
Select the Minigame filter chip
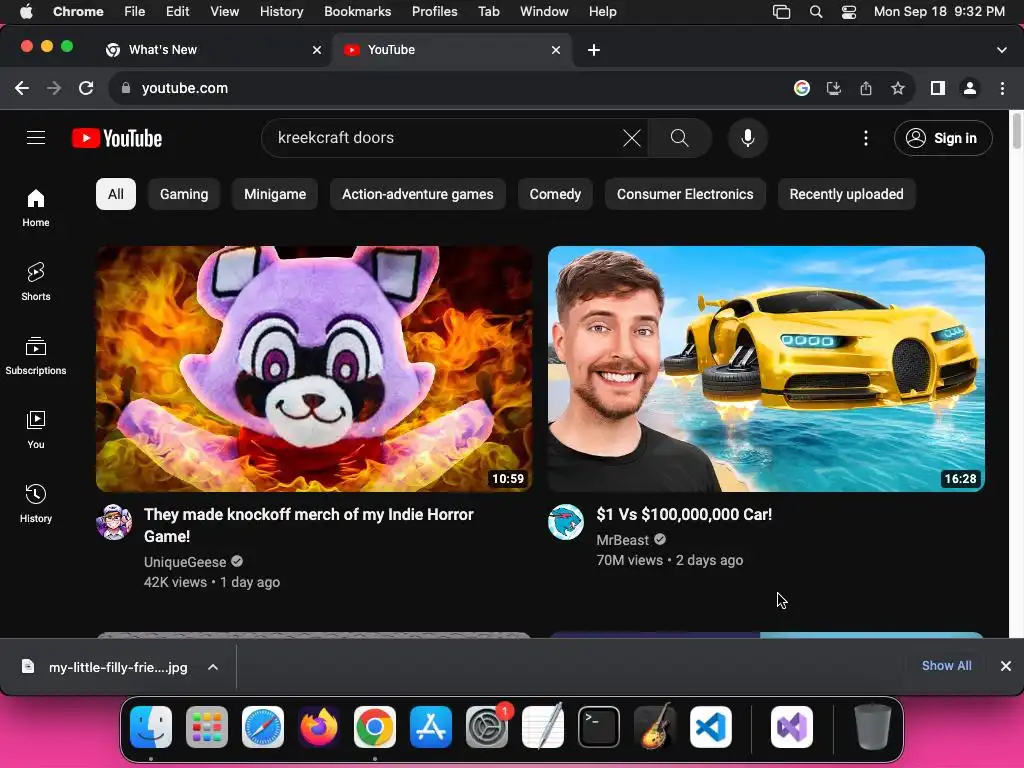275,194
